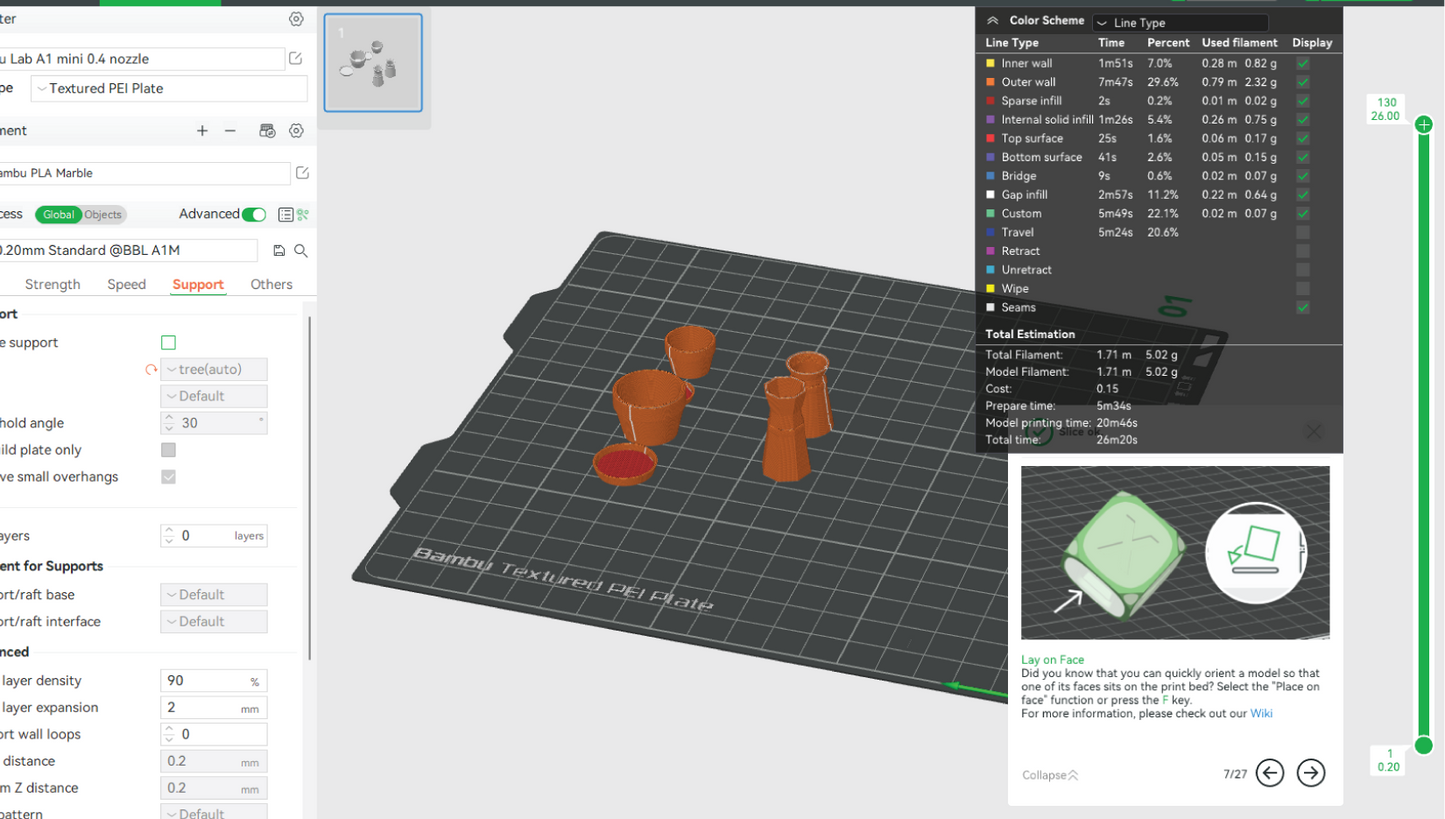Screen dimensions: 1445x819
Task: Click Collapse to hide the tip panel
Action: pyautogui.click(x=1049, y=775)
